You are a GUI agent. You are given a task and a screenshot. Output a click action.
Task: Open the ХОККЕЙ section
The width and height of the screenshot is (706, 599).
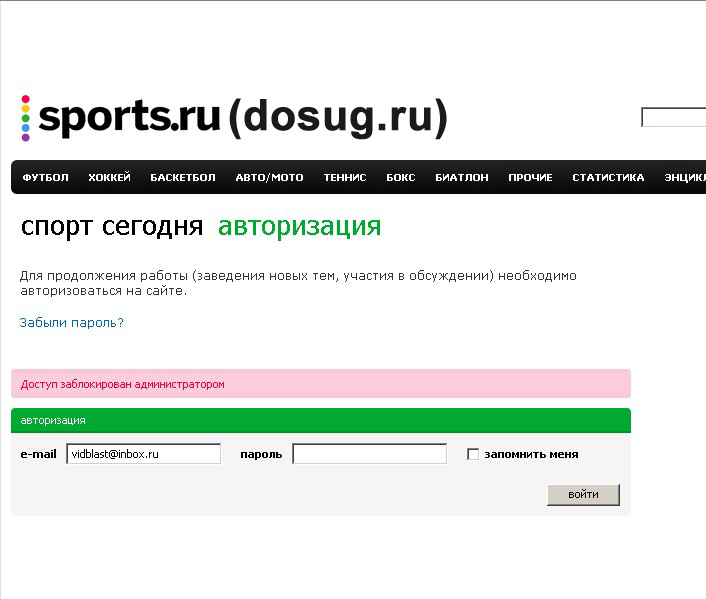109,177
